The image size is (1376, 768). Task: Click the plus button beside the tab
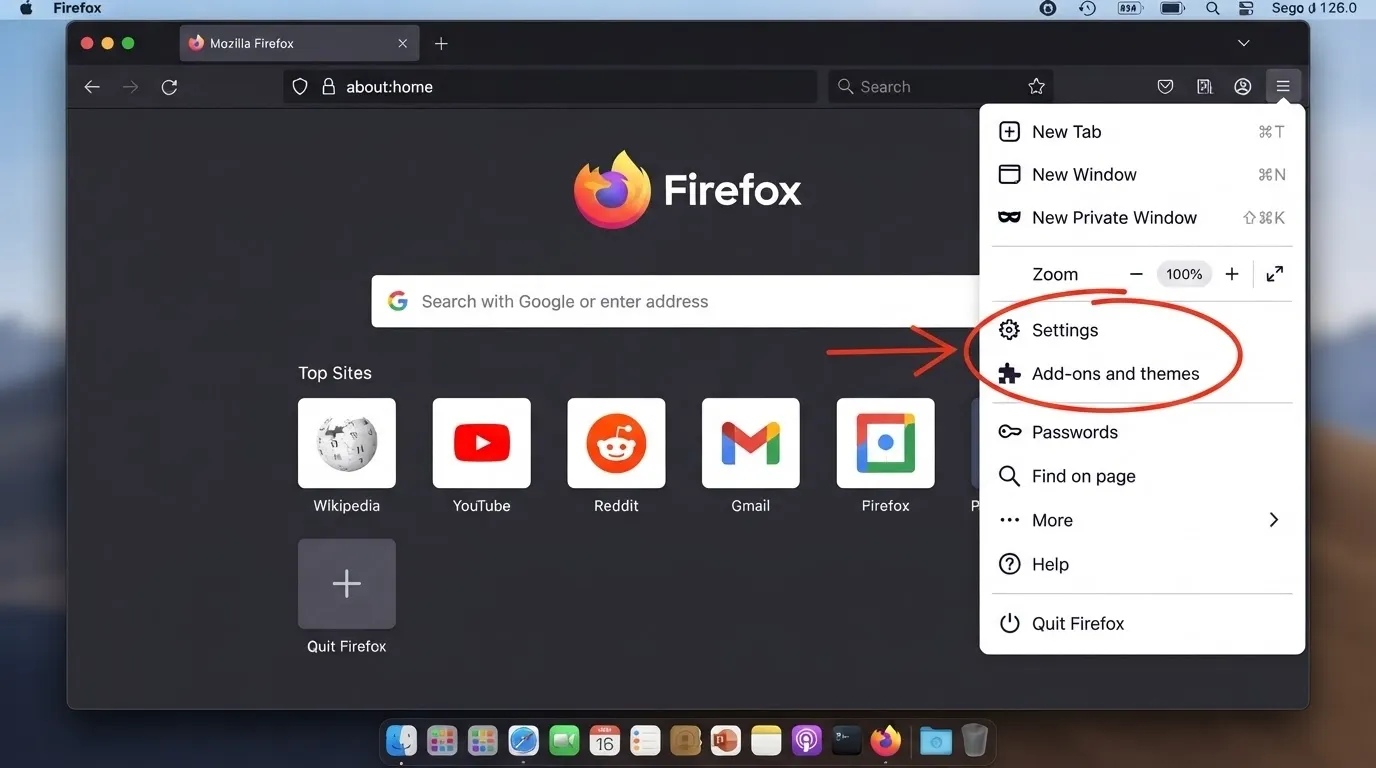pos(441,44)
